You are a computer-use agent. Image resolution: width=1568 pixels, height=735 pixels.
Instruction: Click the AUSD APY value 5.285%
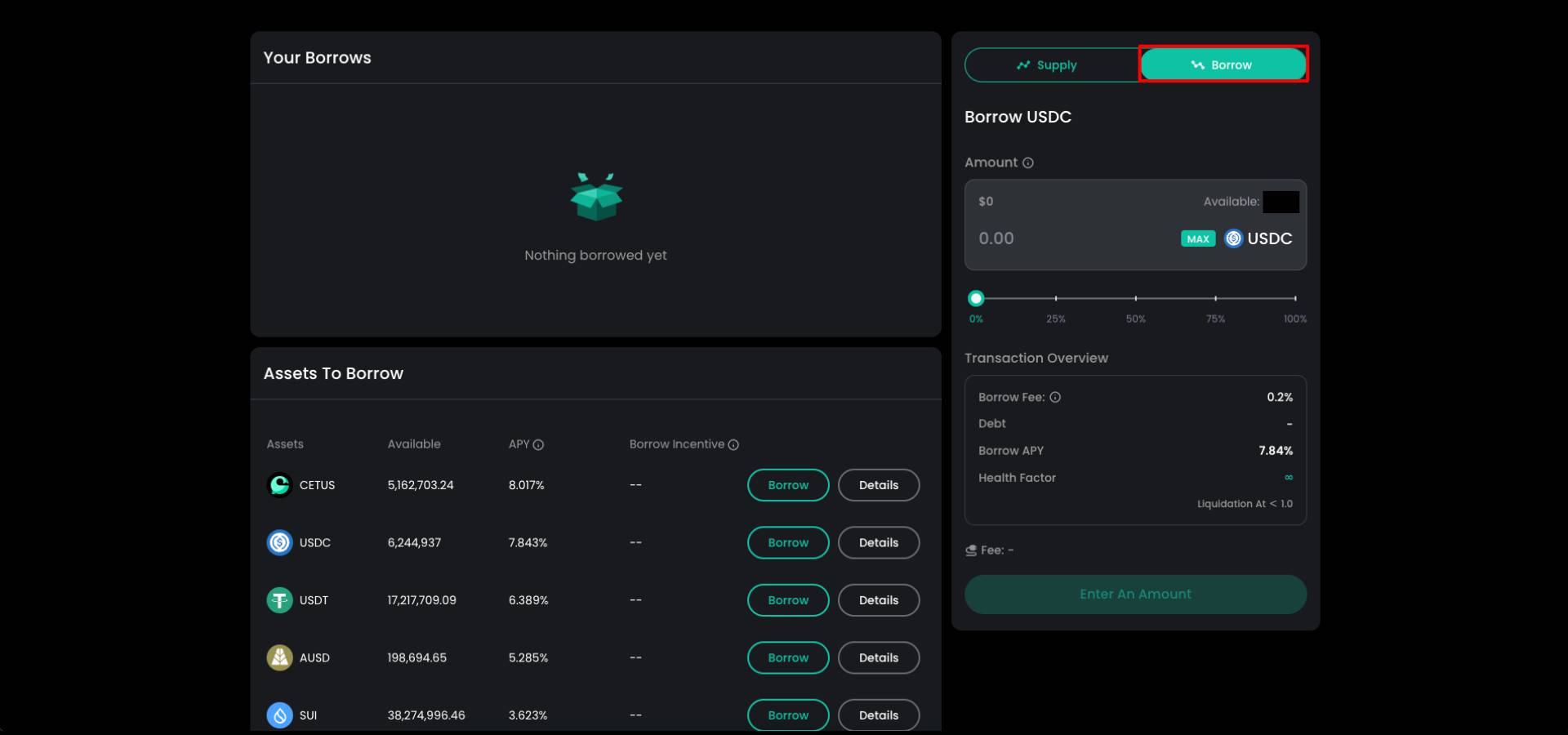coord(528,657)
